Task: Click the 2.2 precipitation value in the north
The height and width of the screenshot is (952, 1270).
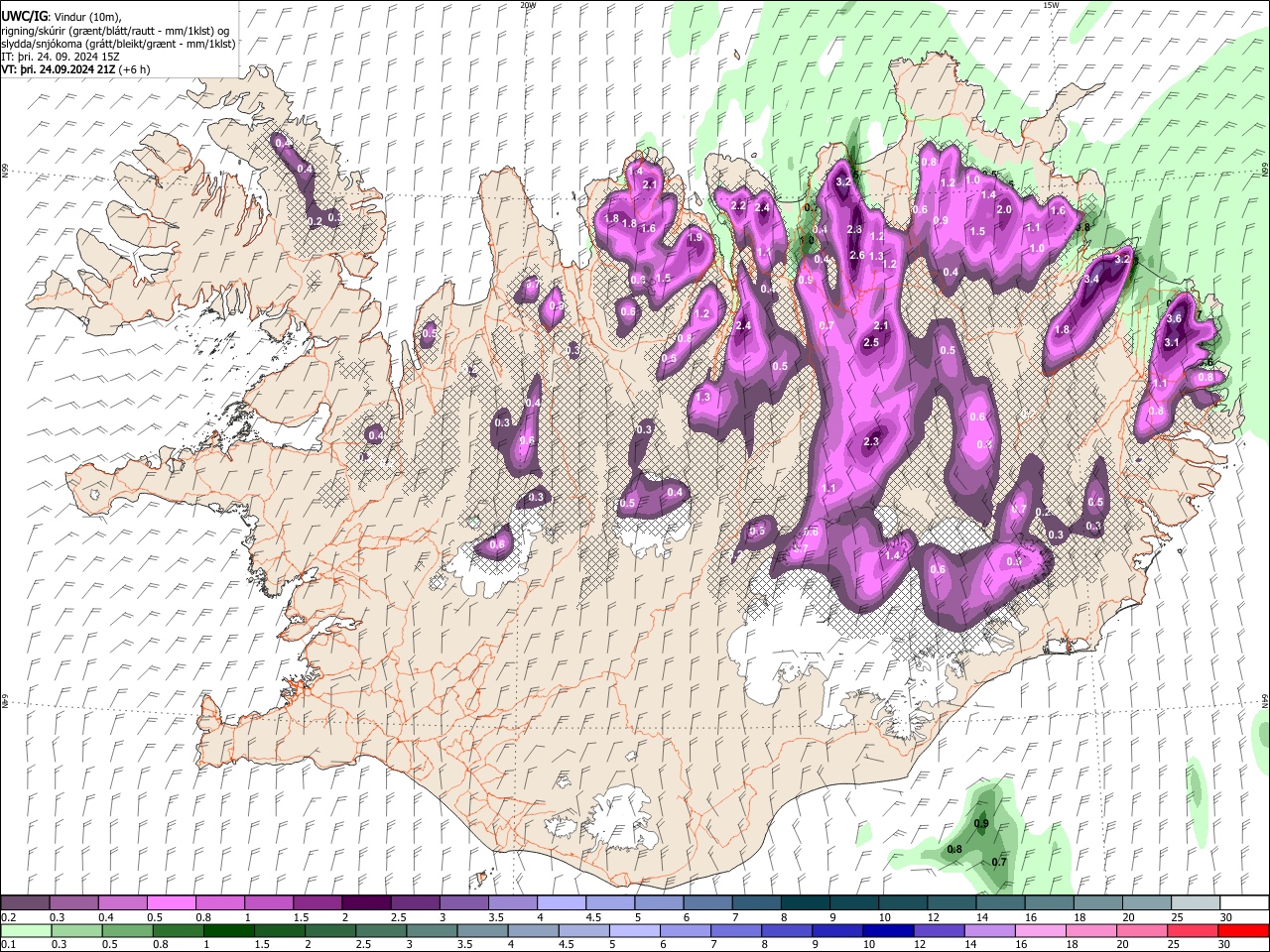Action: (737, 206)
